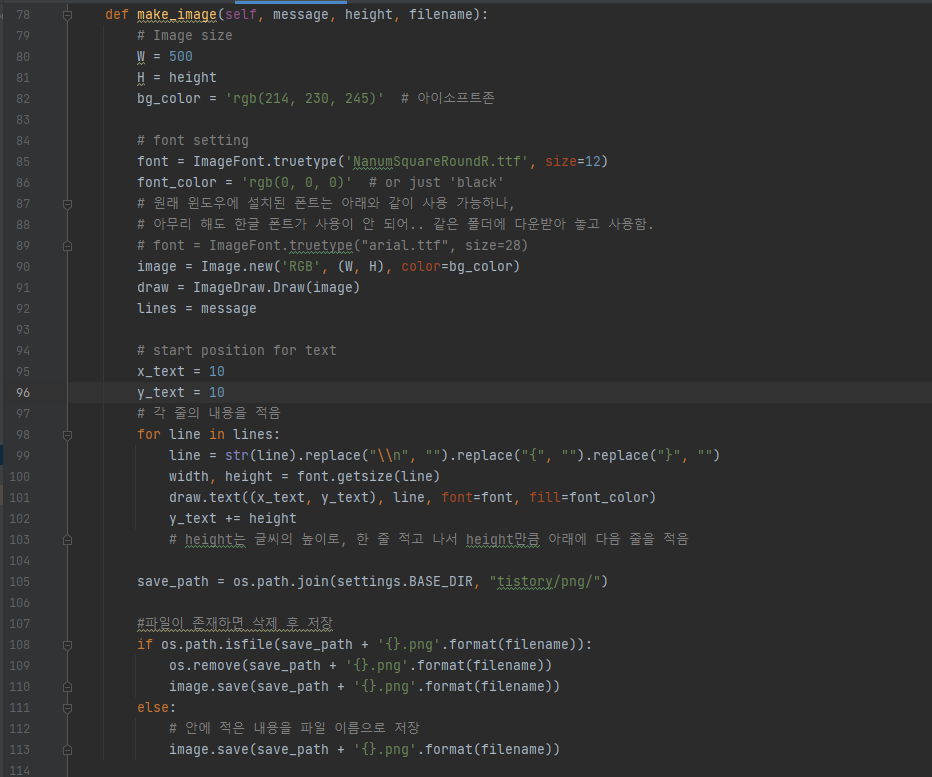Click the y_text = 10 line

coord(181,393)
